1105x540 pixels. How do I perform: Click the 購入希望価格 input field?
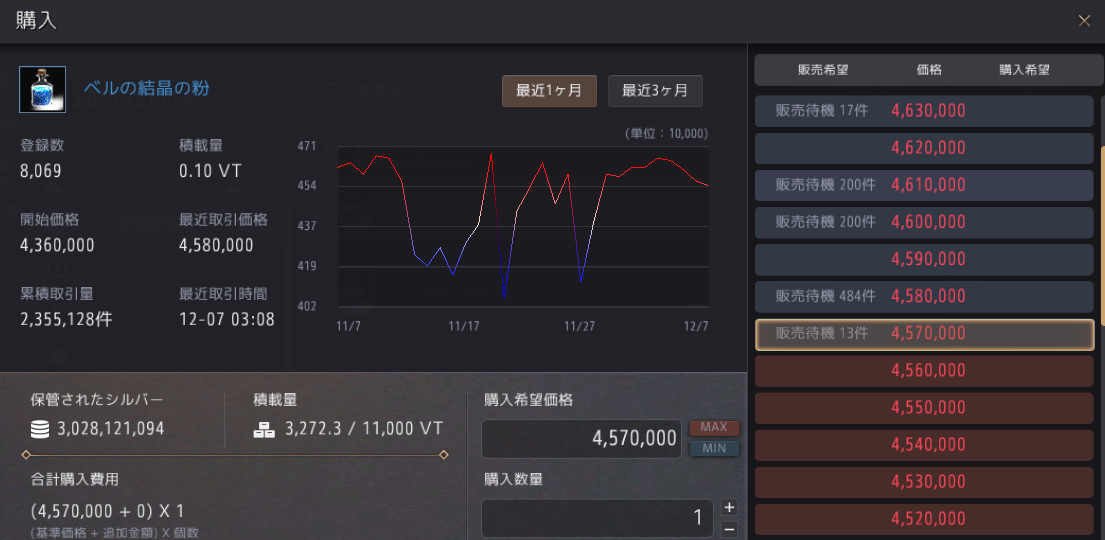[x=582, y=438]
